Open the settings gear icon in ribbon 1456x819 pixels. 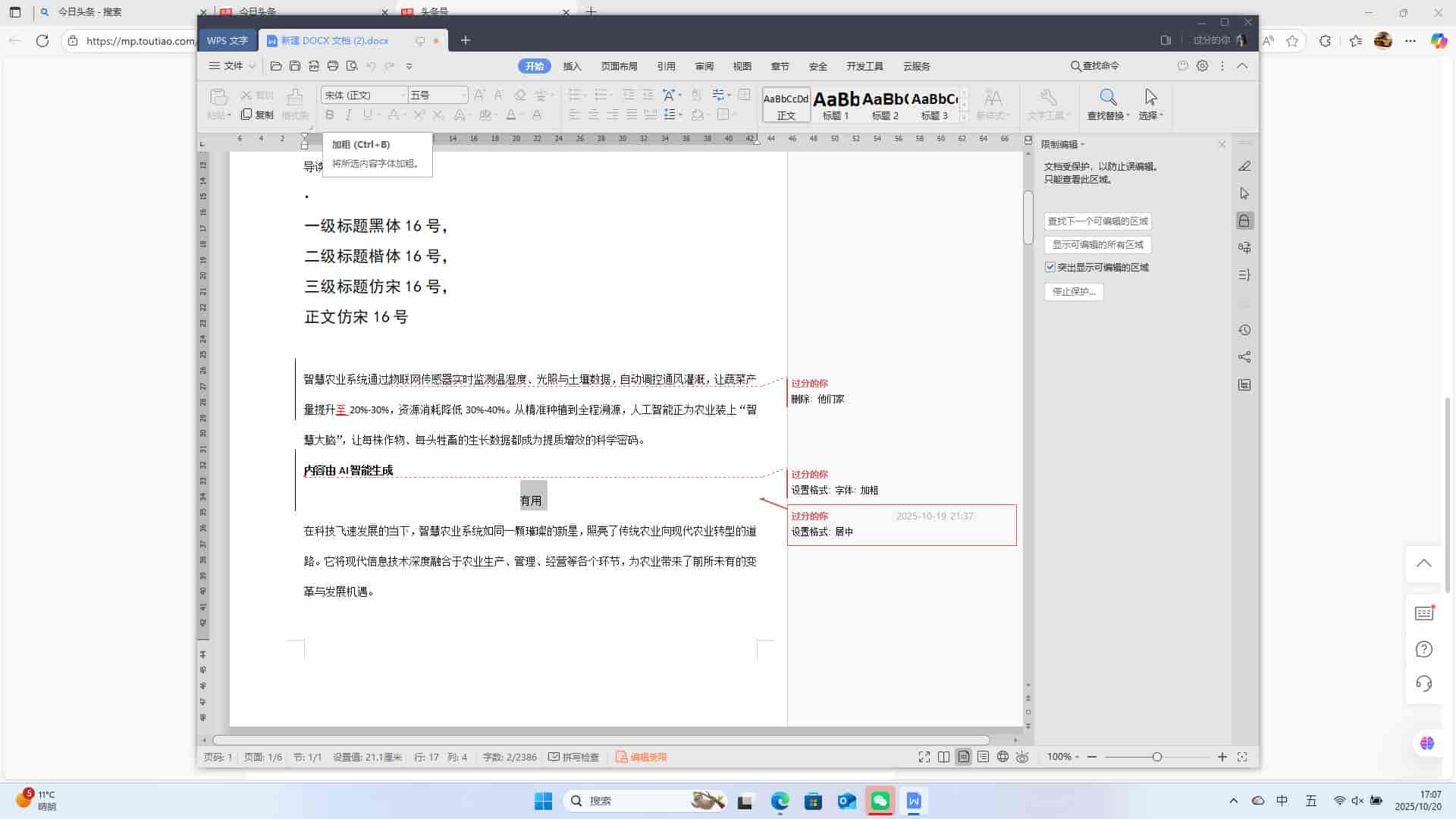pyautogui.click(x=1202, y=66)
